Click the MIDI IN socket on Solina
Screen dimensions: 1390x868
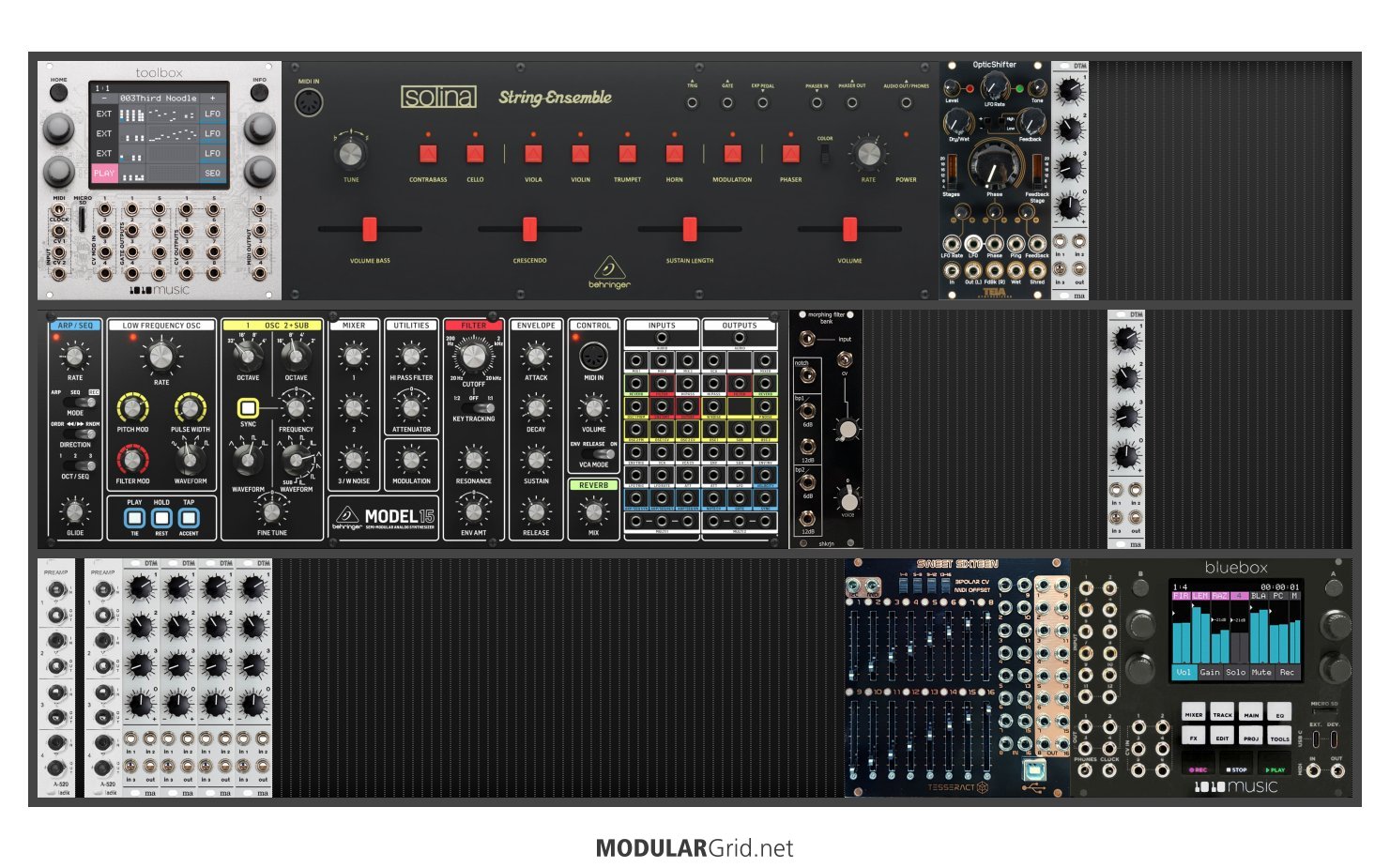point(309,103)
